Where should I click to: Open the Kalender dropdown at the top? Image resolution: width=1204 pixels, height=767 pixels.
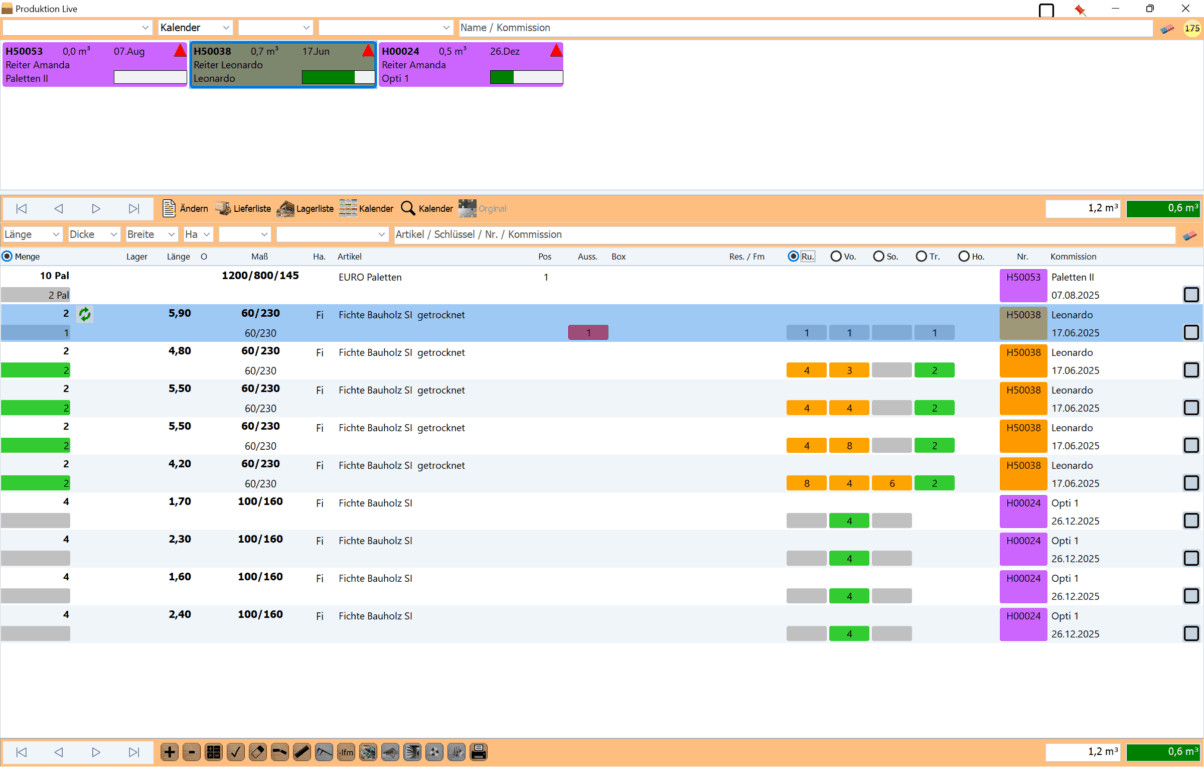196,28
